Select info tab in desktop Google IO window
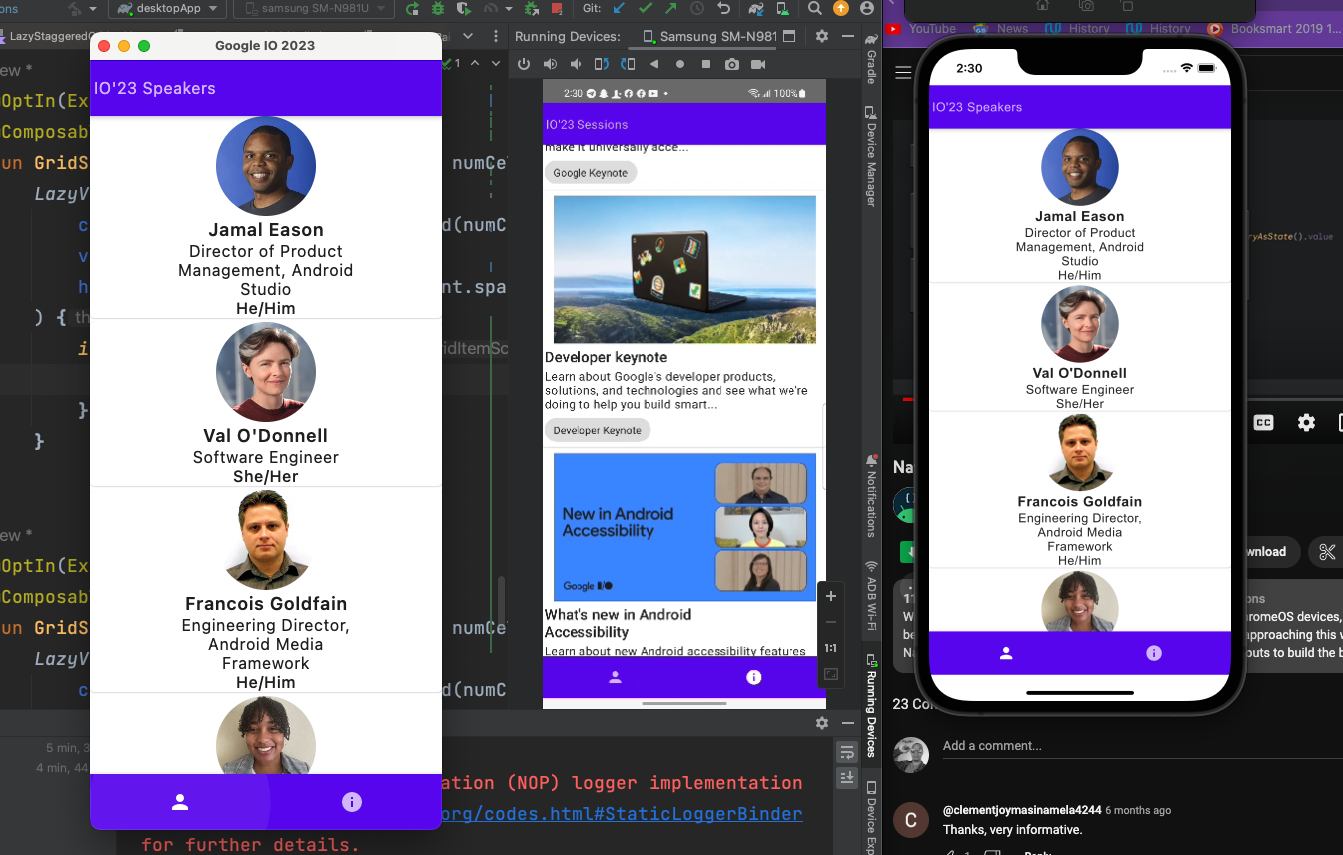1343x855 pixels. 351,802
